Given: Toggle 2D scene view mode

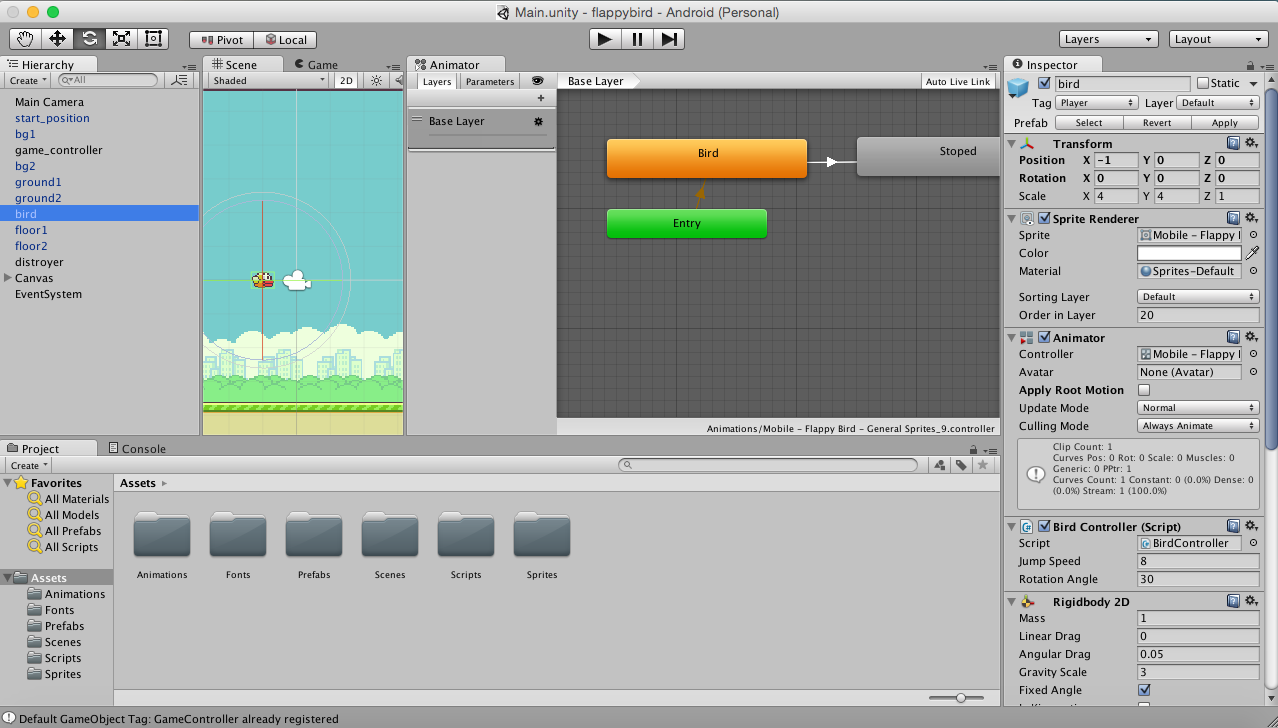Looking at the screenshot, I should click(345, 81).
